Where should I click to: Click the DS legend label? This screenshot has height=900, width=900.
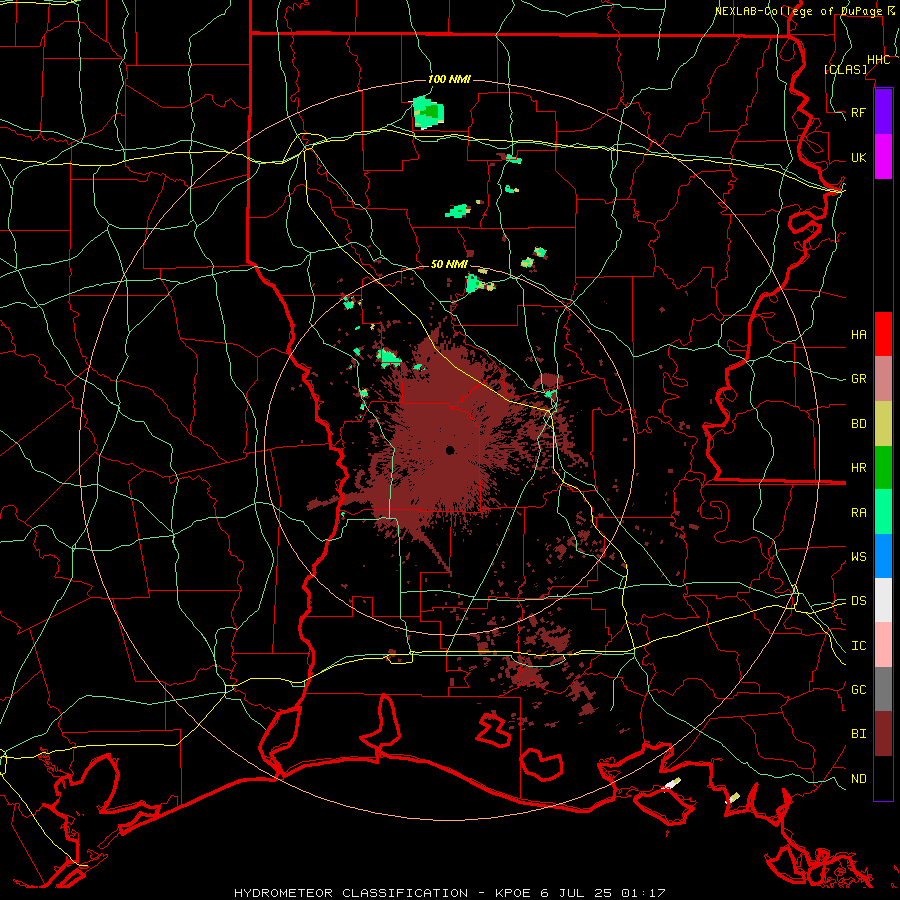858,601
